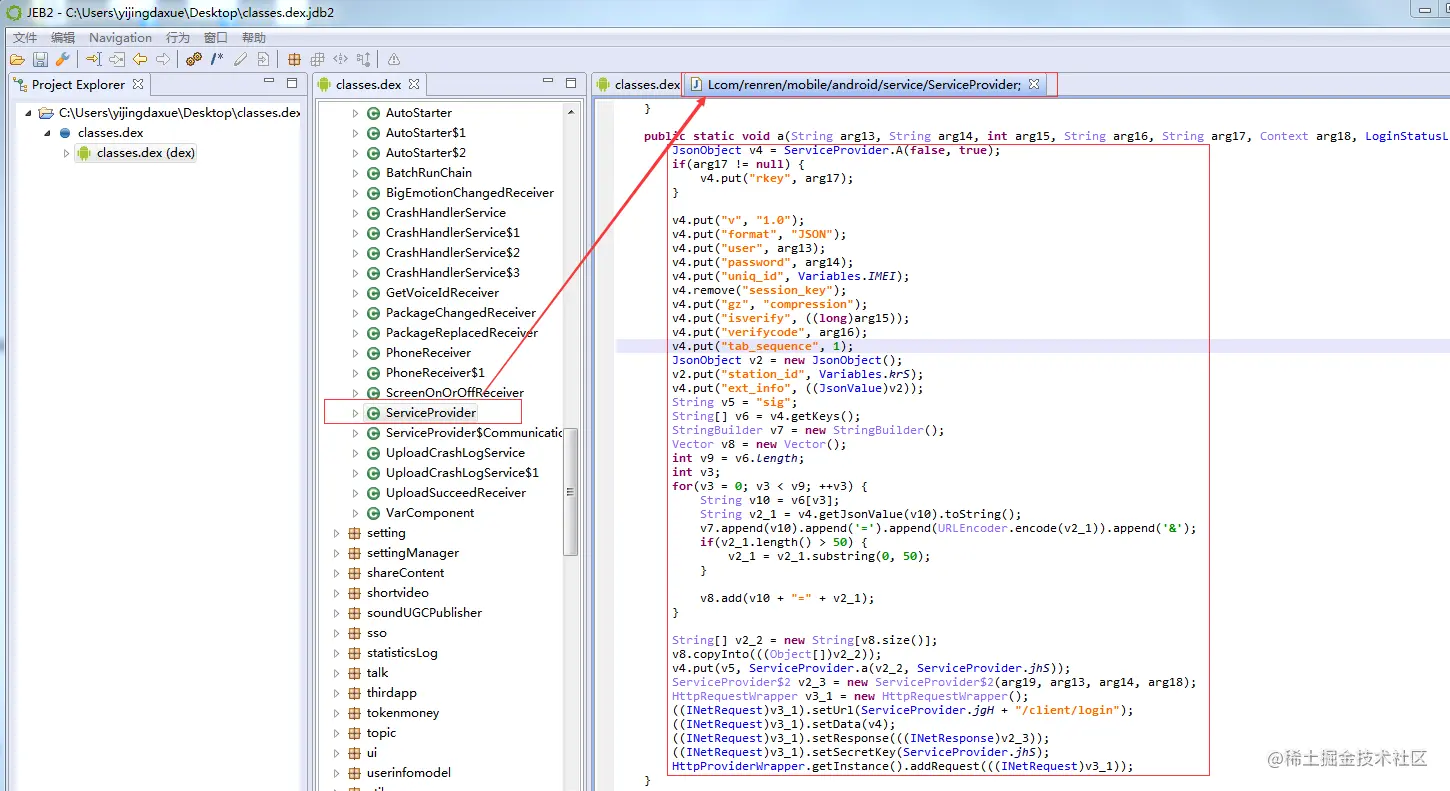Click the Forward arrow icon
1450x791 pixels.
[163, 60]
